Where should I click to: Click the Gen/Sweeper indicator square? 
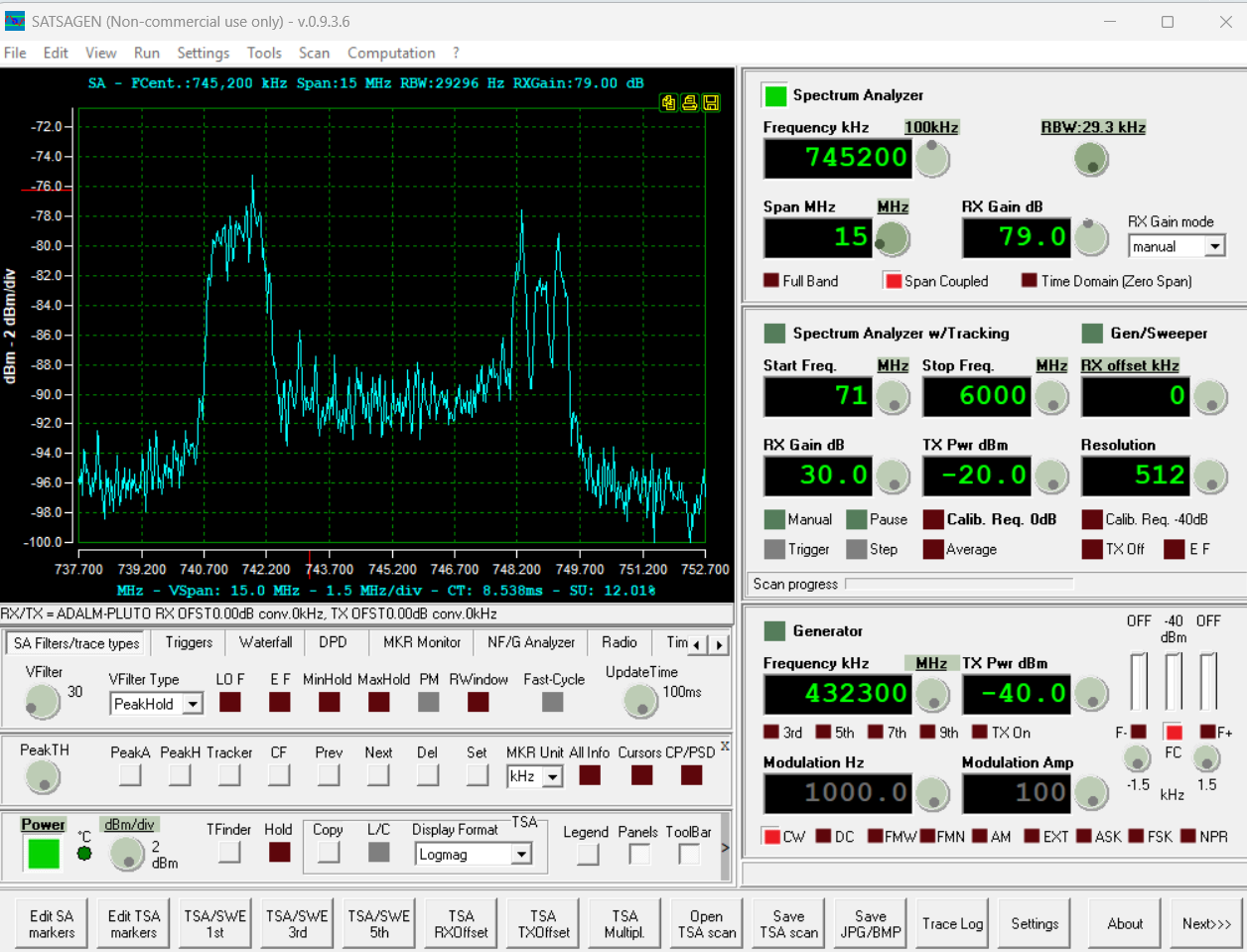(1092, 334)
